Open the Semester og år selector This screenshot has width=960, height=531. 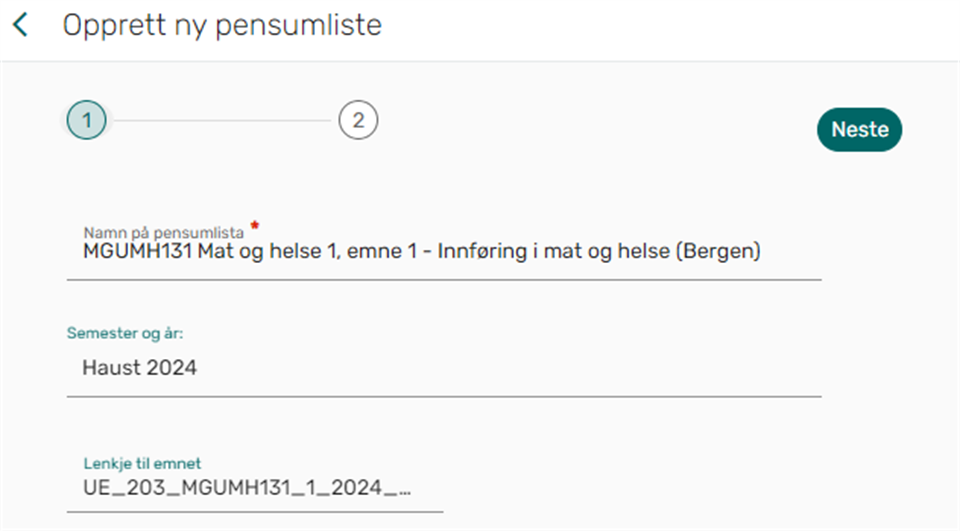(444, 368)
